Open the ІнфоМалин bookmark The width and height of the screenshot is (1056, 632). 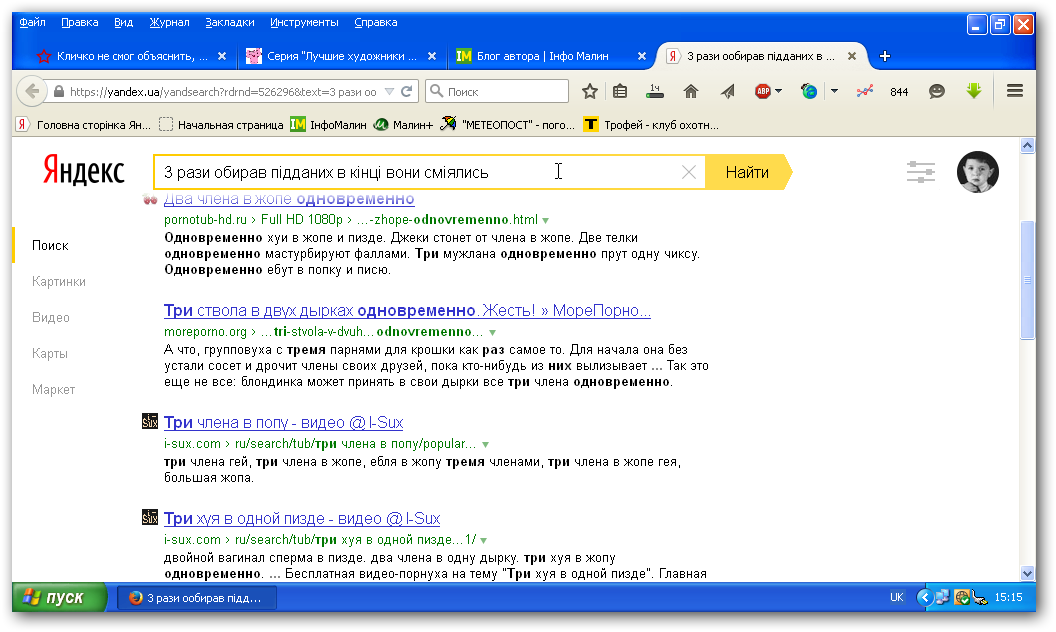coord(329,125)
